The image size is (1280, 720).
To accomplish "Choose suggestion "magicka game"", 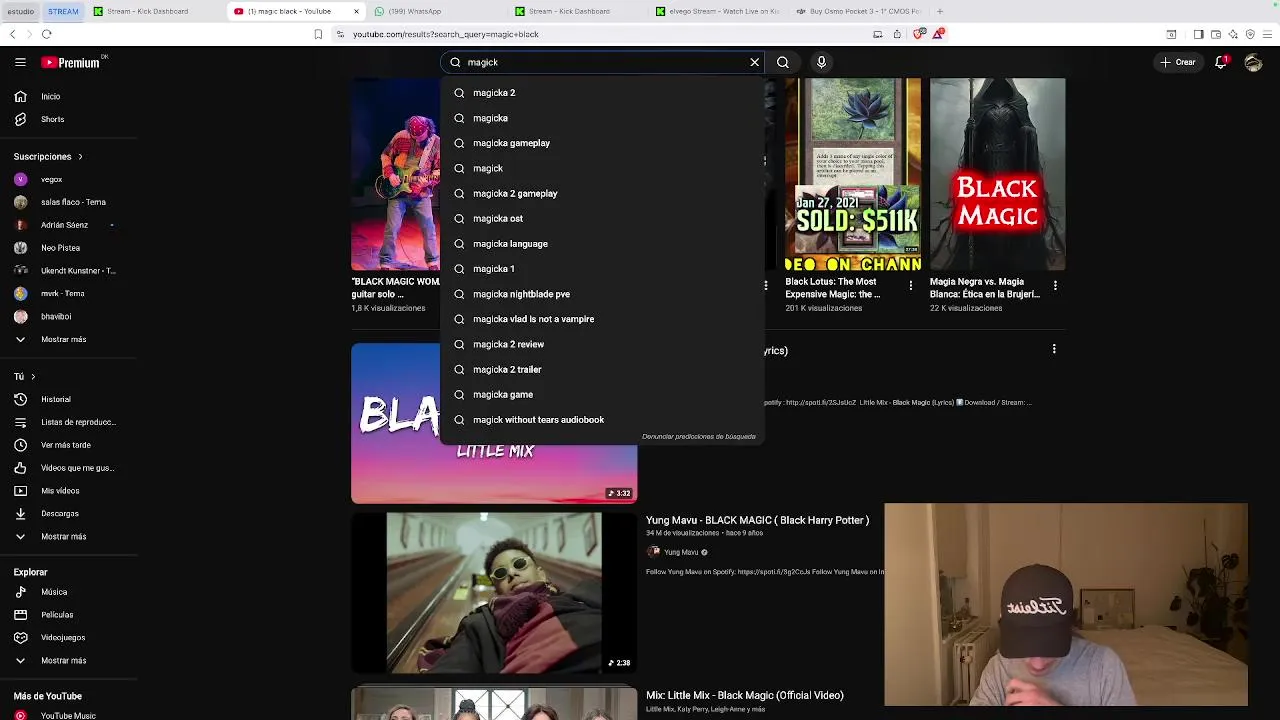I will pyautogui.click(x=602, y=394).
